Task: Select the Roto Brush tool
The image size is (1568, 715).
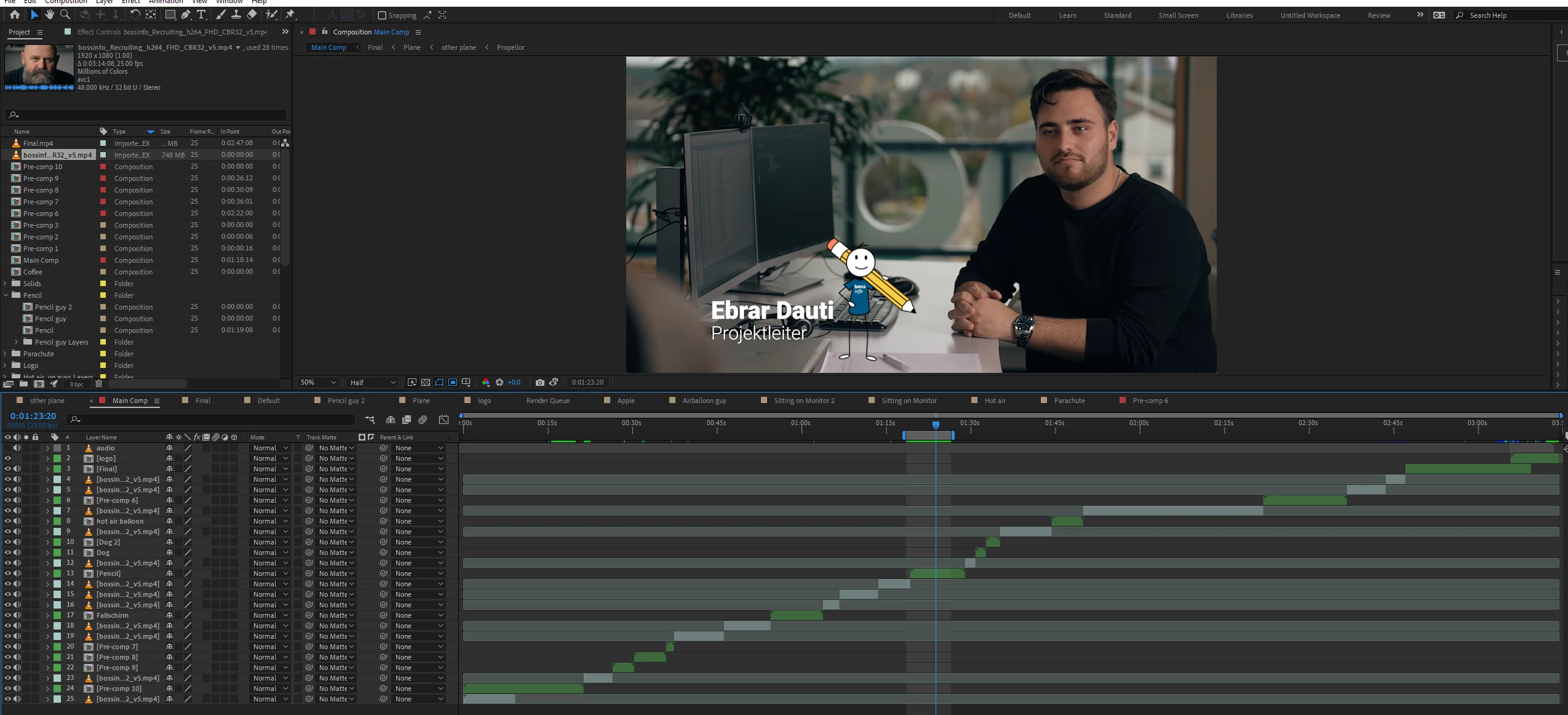Action: [271, 15]
